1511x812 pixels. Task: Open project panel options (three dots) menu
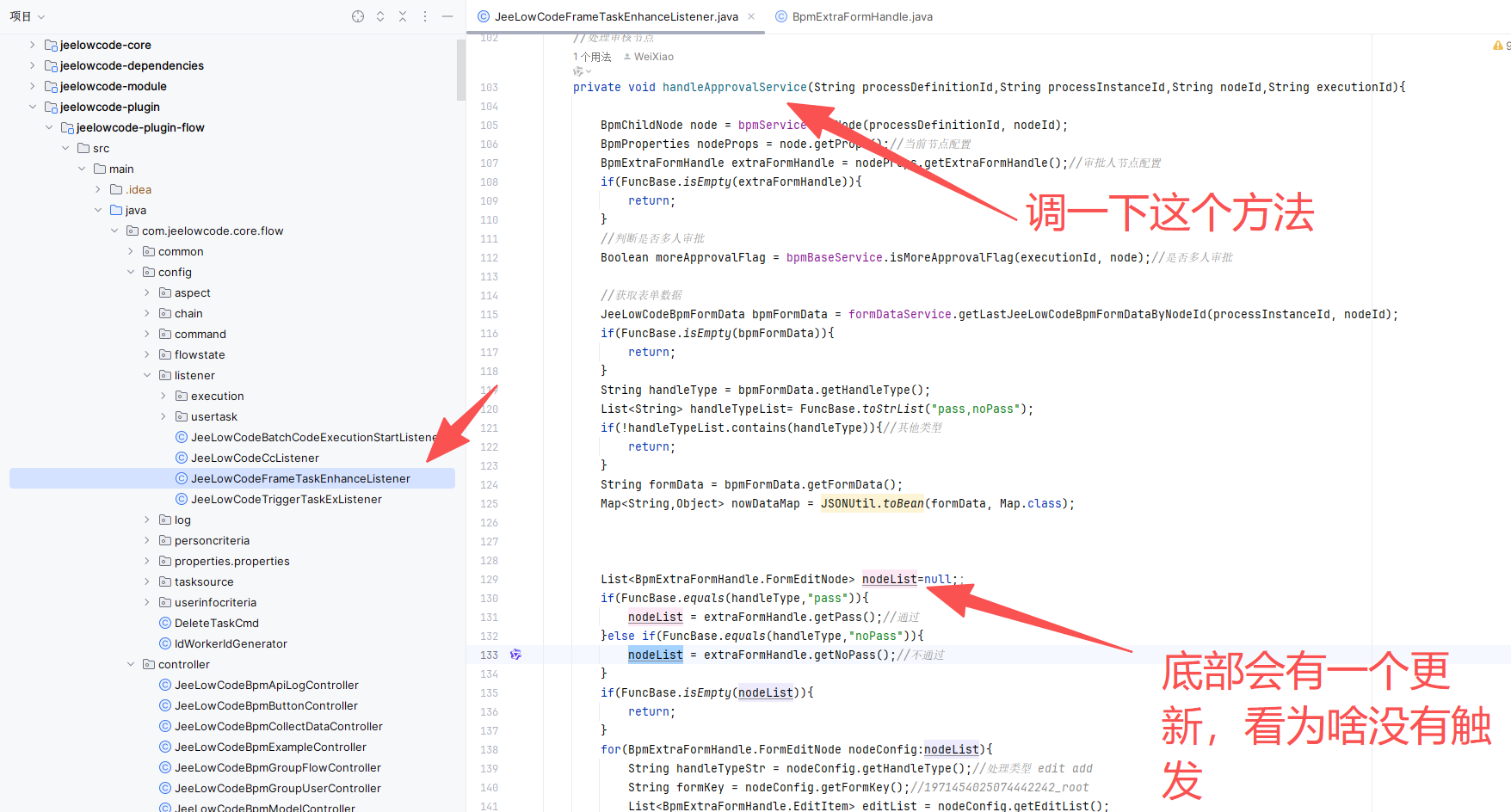[425, 16]
